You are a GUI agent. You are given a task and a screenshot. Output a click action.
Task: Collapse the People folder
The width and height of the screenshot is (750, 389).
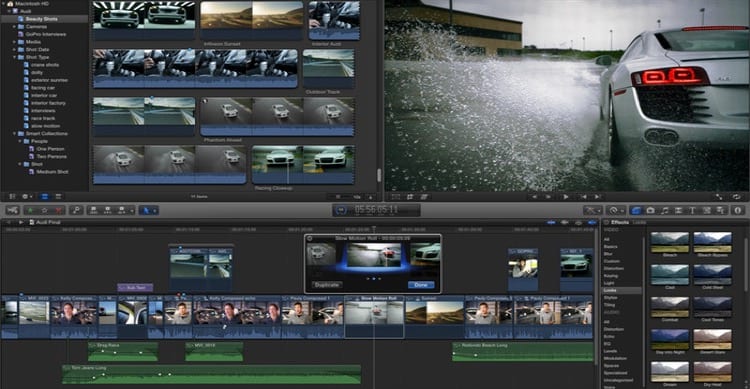(x=20, y=141)
